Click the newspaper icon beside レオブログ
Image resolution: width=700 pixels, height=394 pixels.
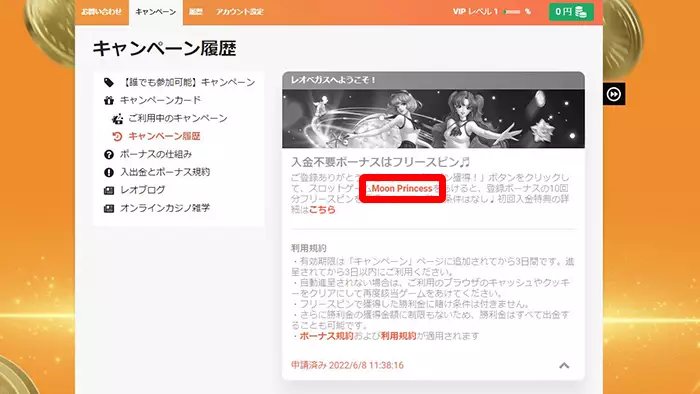coord(109,191)
